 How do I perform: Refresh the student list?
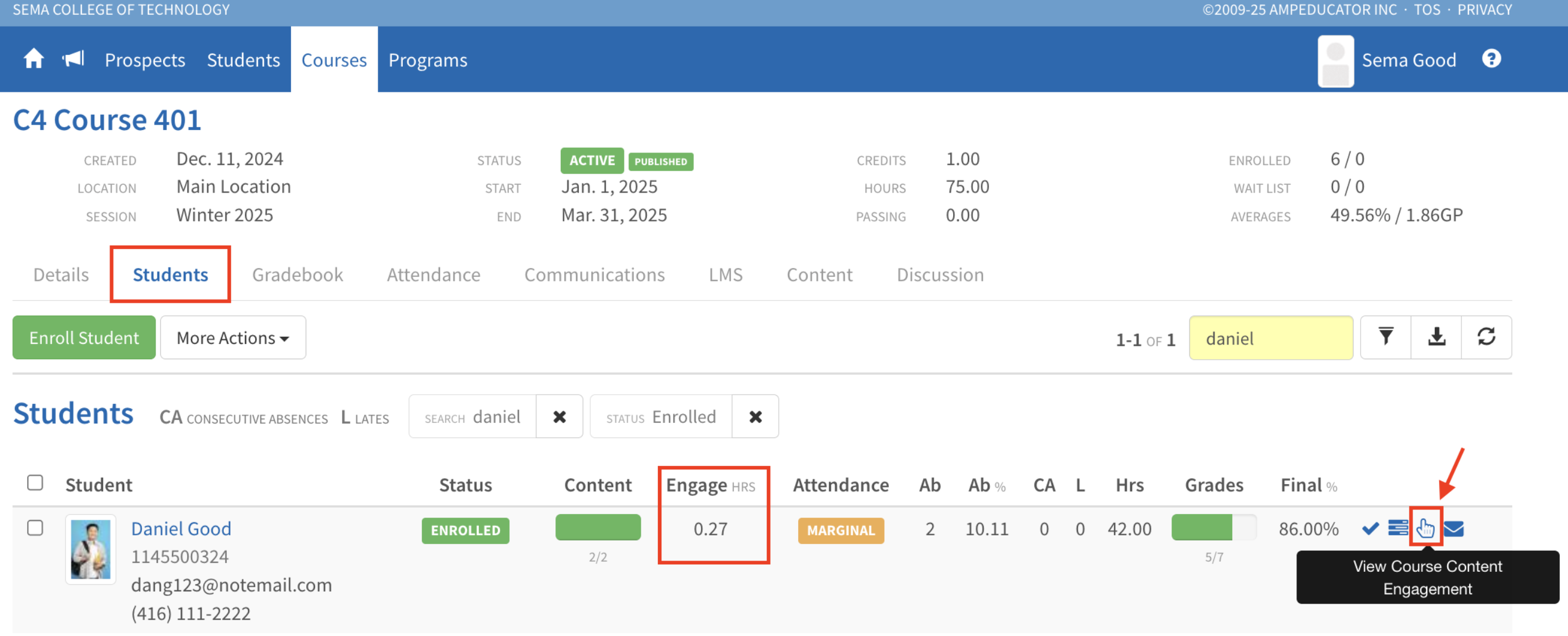point(1486,337)
